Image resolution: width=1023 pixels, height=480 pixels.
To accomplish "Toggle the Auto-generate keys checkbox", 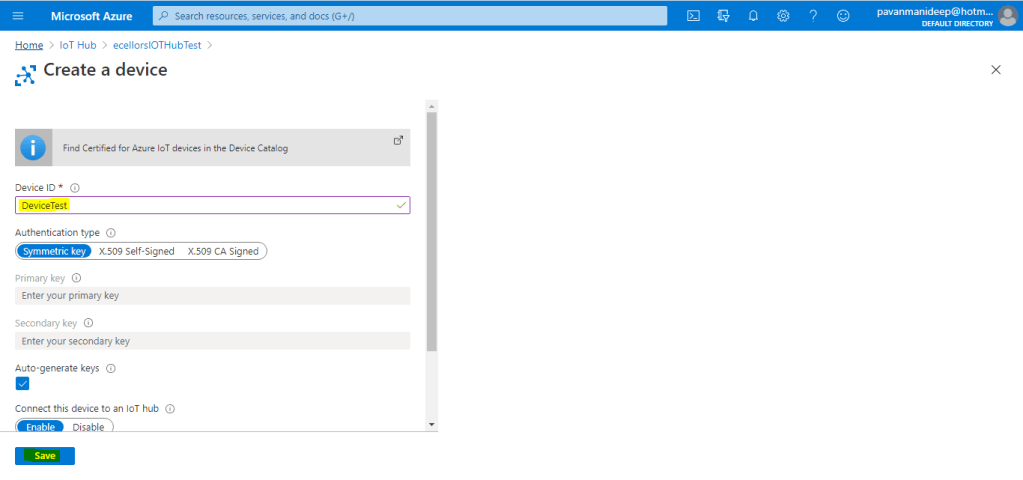I will 23,383.
